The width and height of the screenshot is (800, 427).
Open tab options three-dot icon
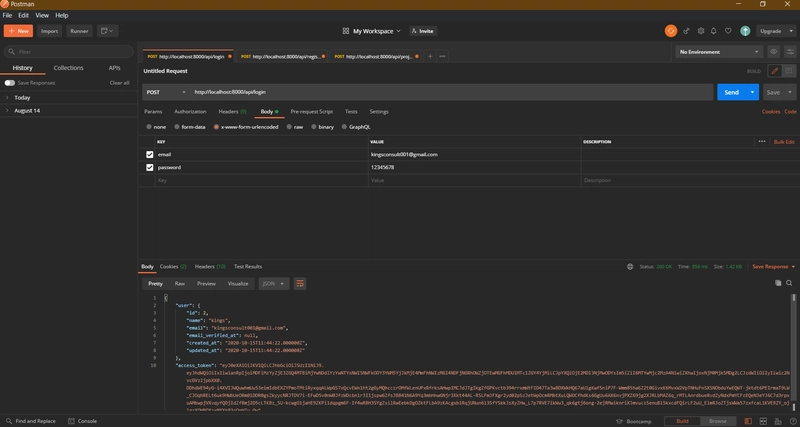(x=442, y=57)
